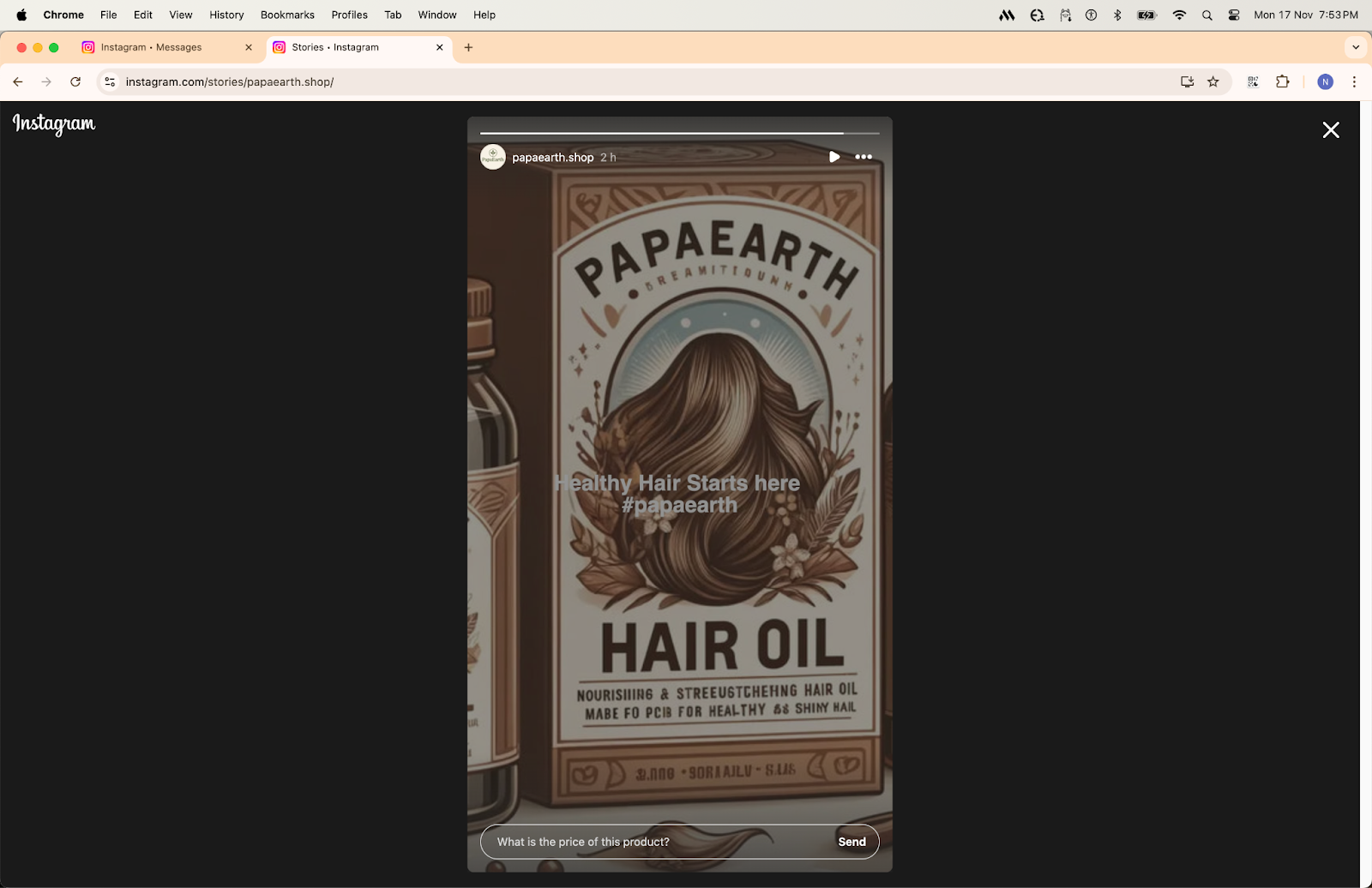The width and height of the screenshot is (1372, 888).
Task: Click the Instagram logo
Action: tap(54, 124)
